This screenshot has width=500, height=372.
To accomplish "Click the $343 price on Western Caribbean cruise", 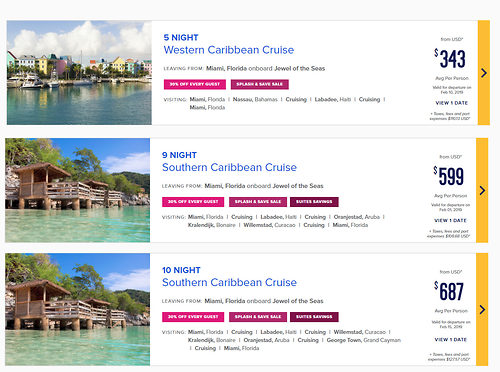I will tap(450, 59).
